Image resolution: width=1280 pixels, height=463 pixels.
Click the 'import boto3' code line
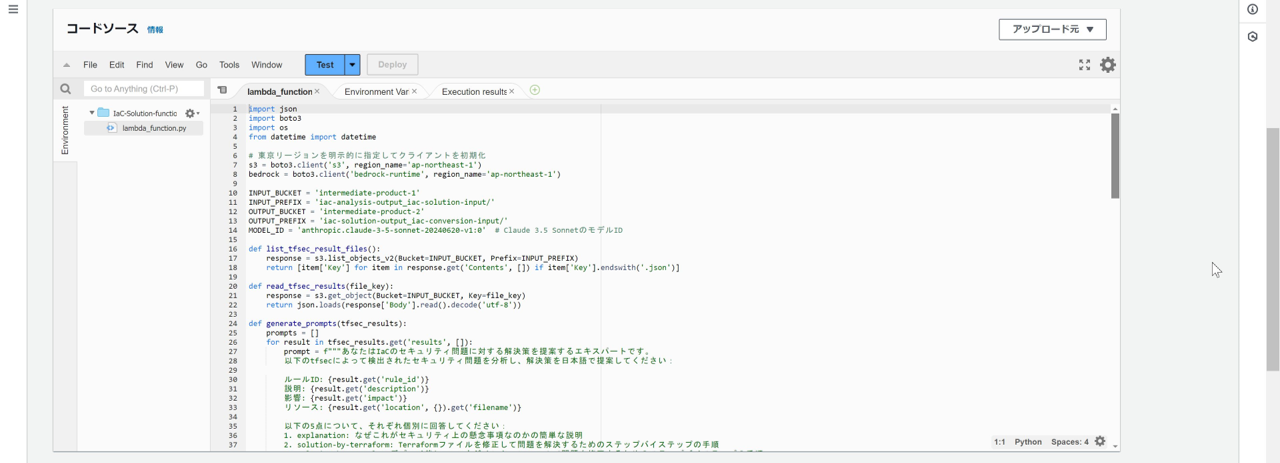coord(275,118)
